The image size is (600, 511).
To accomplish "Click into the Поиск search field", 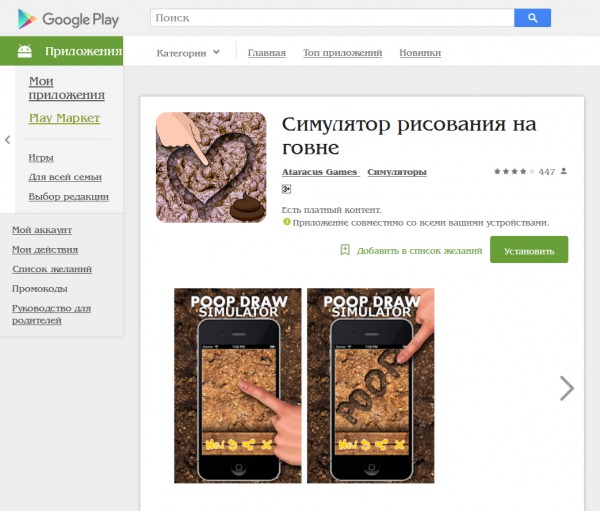I will (x=332, y=18).
